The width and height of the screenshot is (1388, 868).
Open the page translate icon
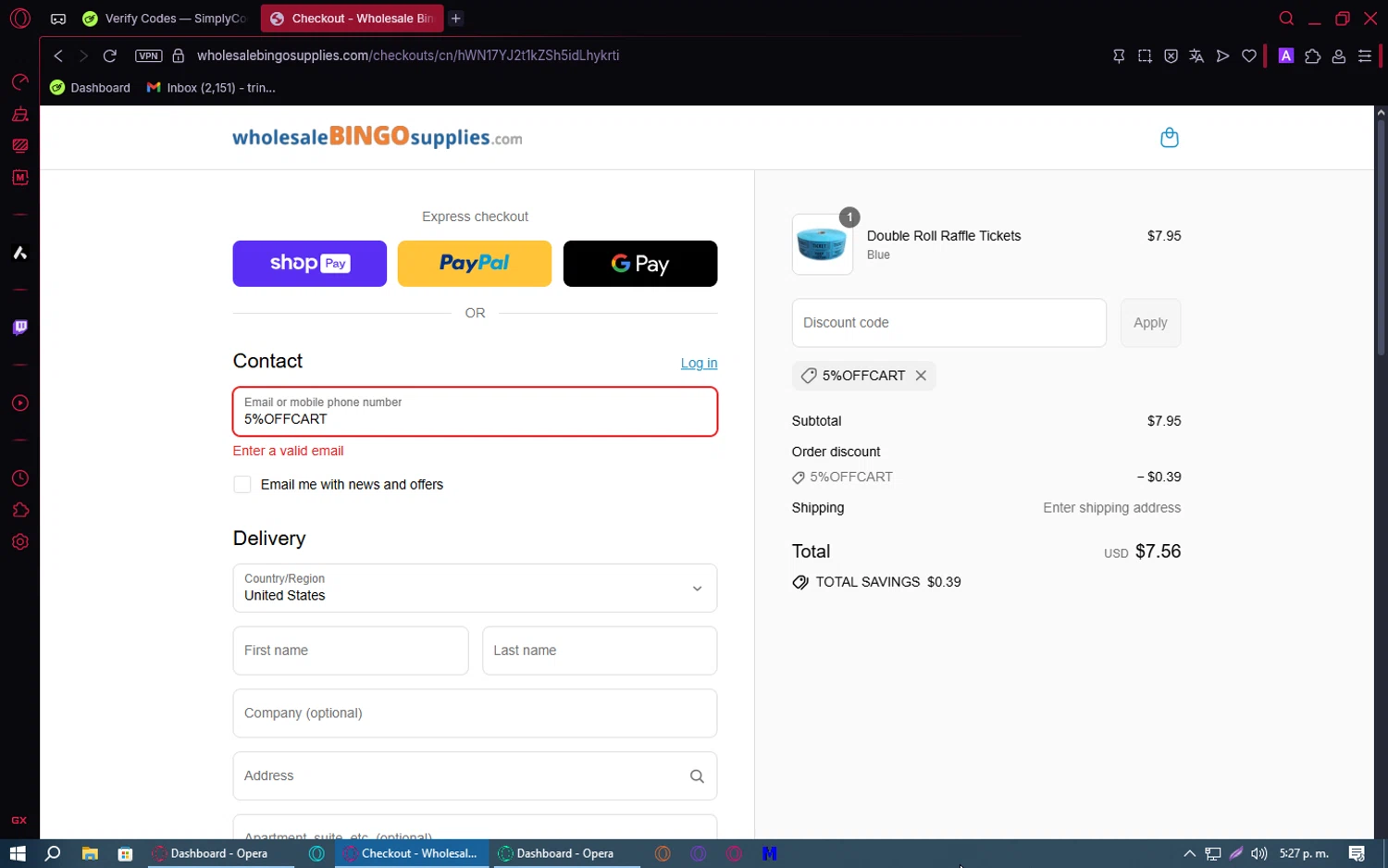click(1196, 56)
